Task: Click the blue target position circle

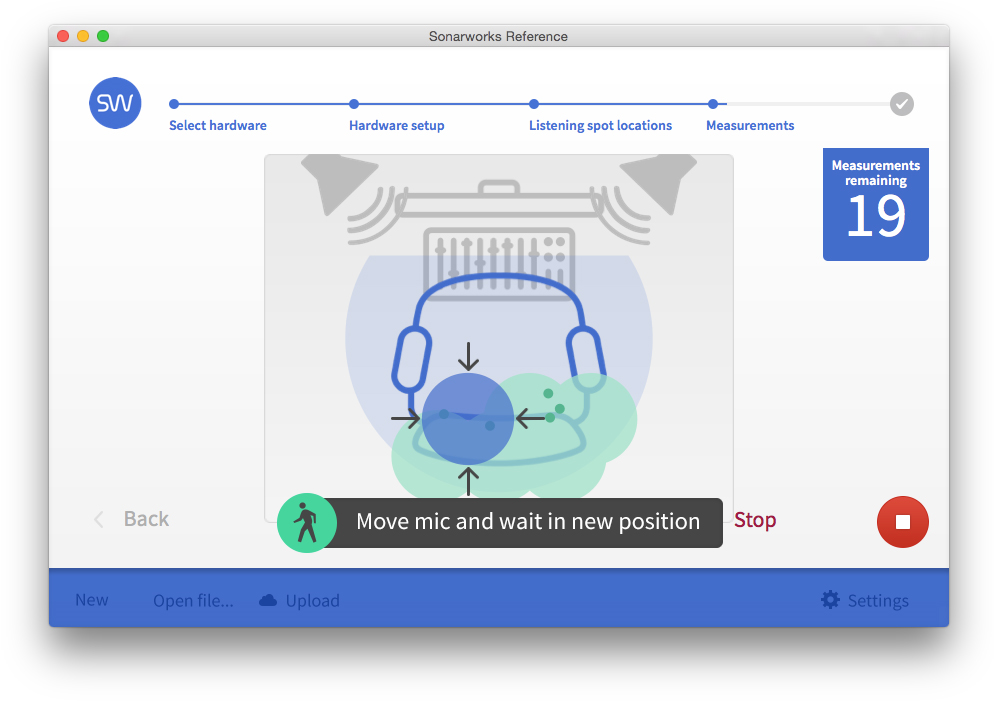Action: [468, 418]
